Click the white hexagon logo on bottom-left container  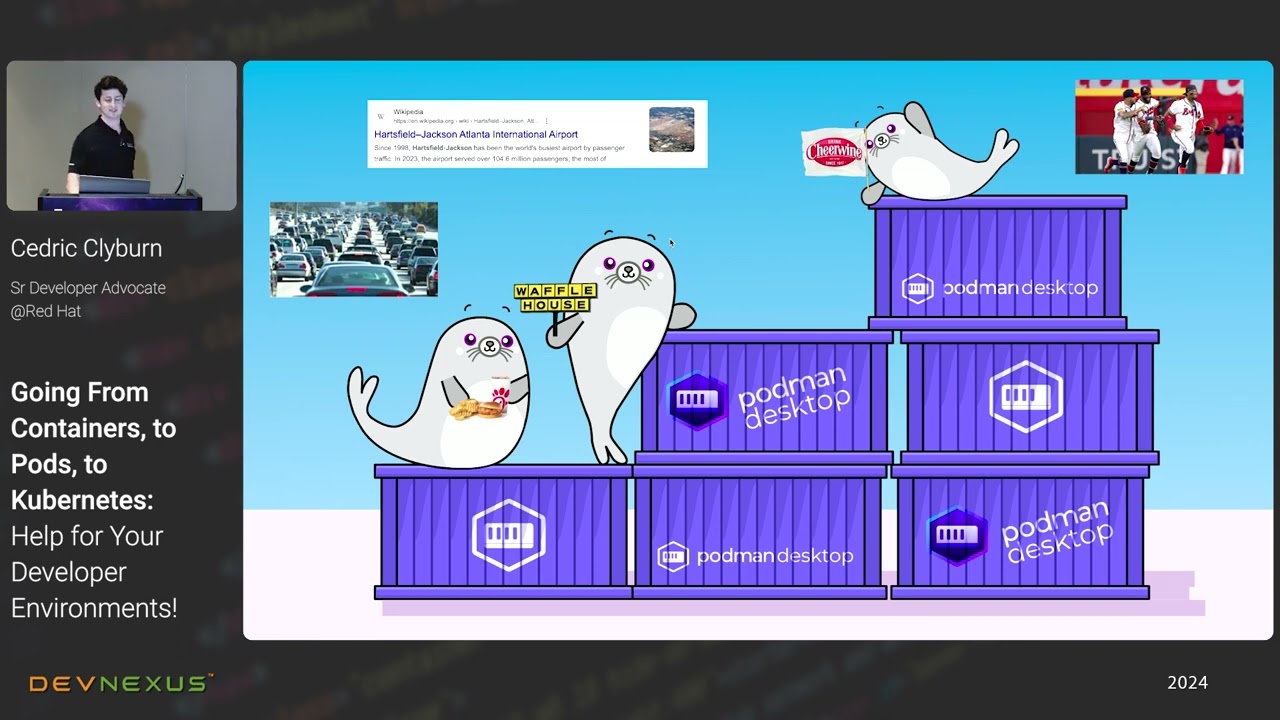click(x=509, y=535)
